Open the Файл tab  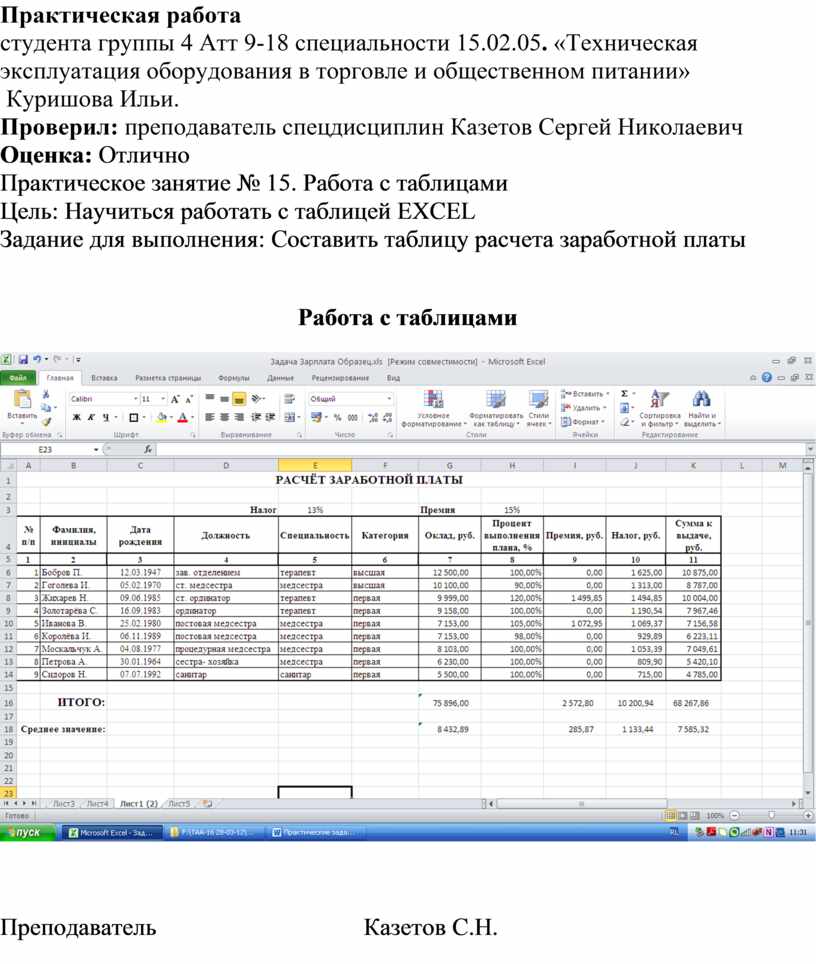pos(18,377)
